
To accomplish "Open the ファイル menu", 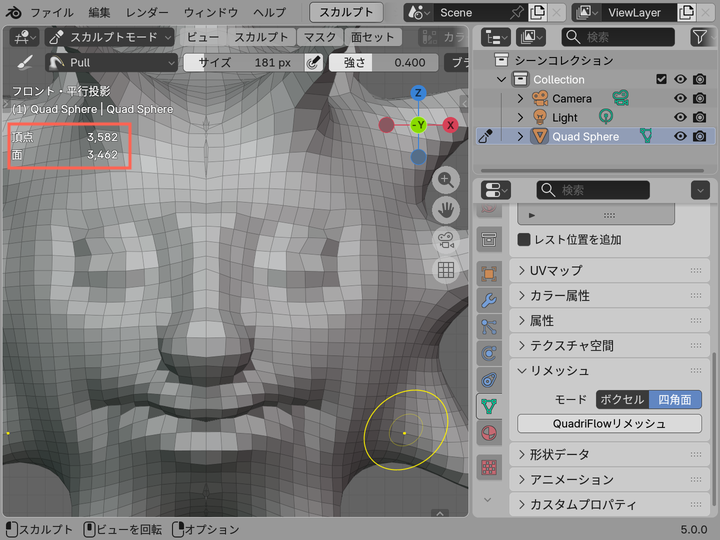I will pos(52,12).
